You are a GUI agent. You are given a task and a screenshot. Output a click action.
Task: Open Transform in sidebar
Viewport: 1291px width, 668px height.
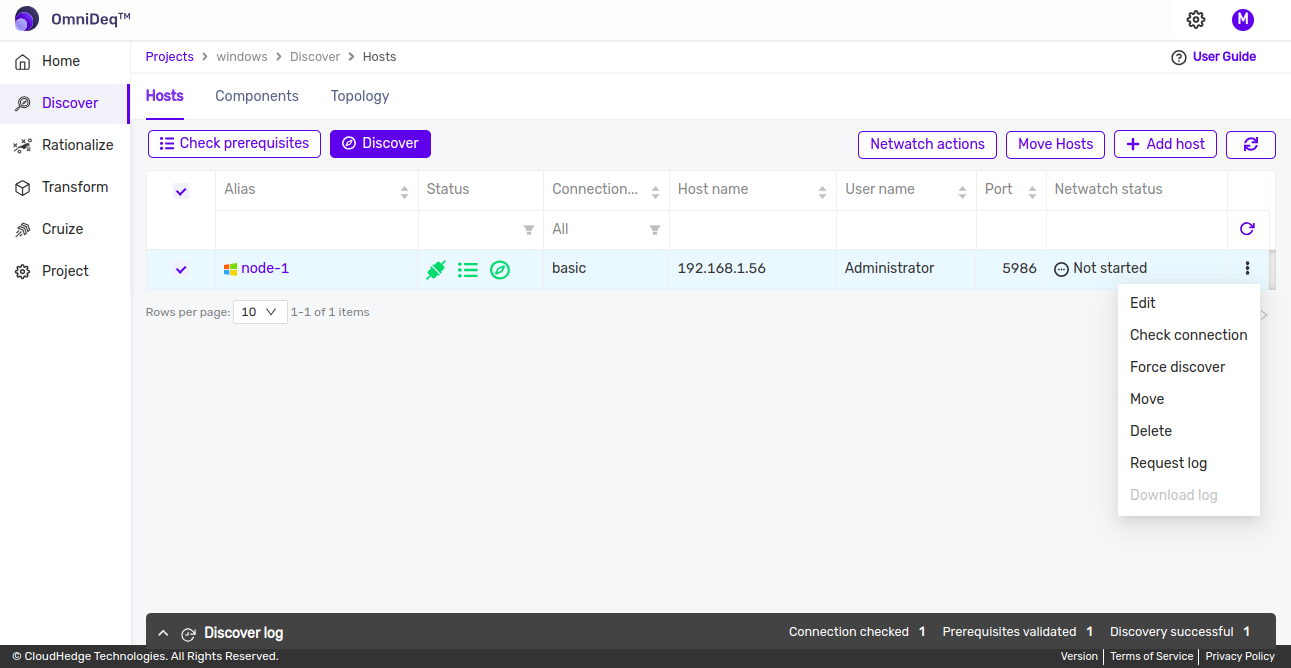(65, 187)
